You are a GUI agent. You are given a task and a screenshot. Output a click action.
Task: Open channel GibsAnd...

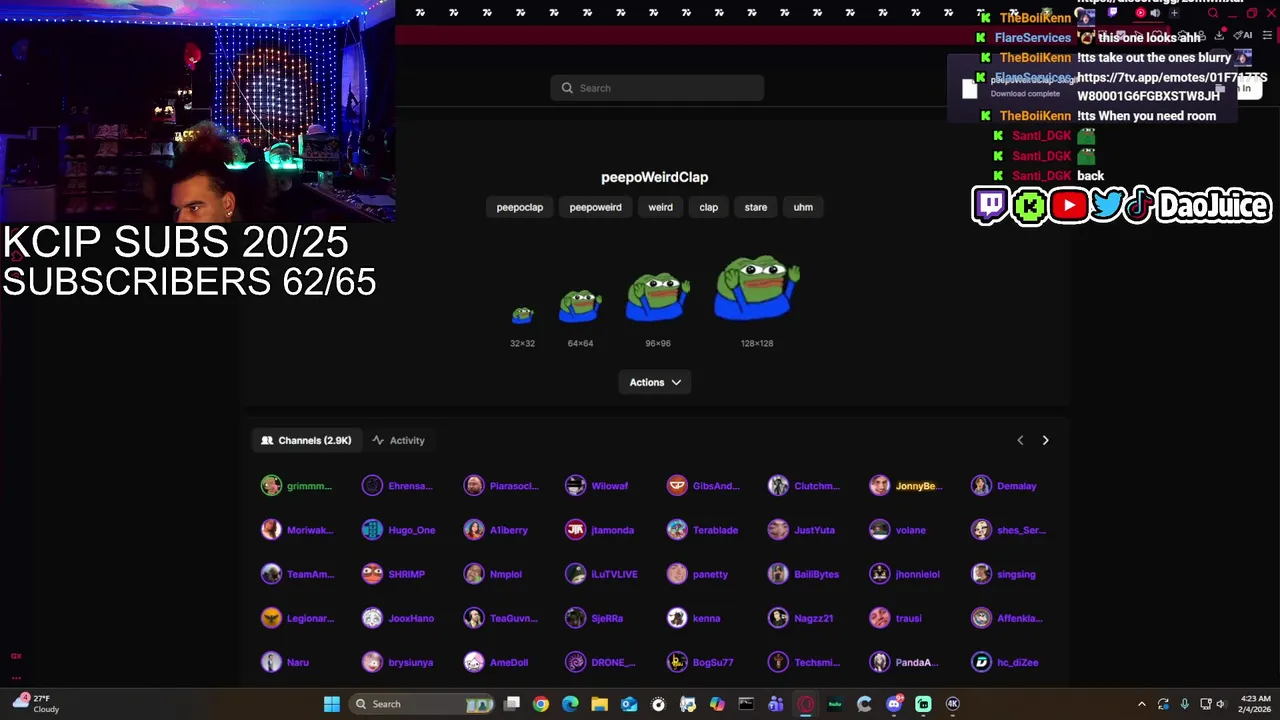[x=704, y=486]
